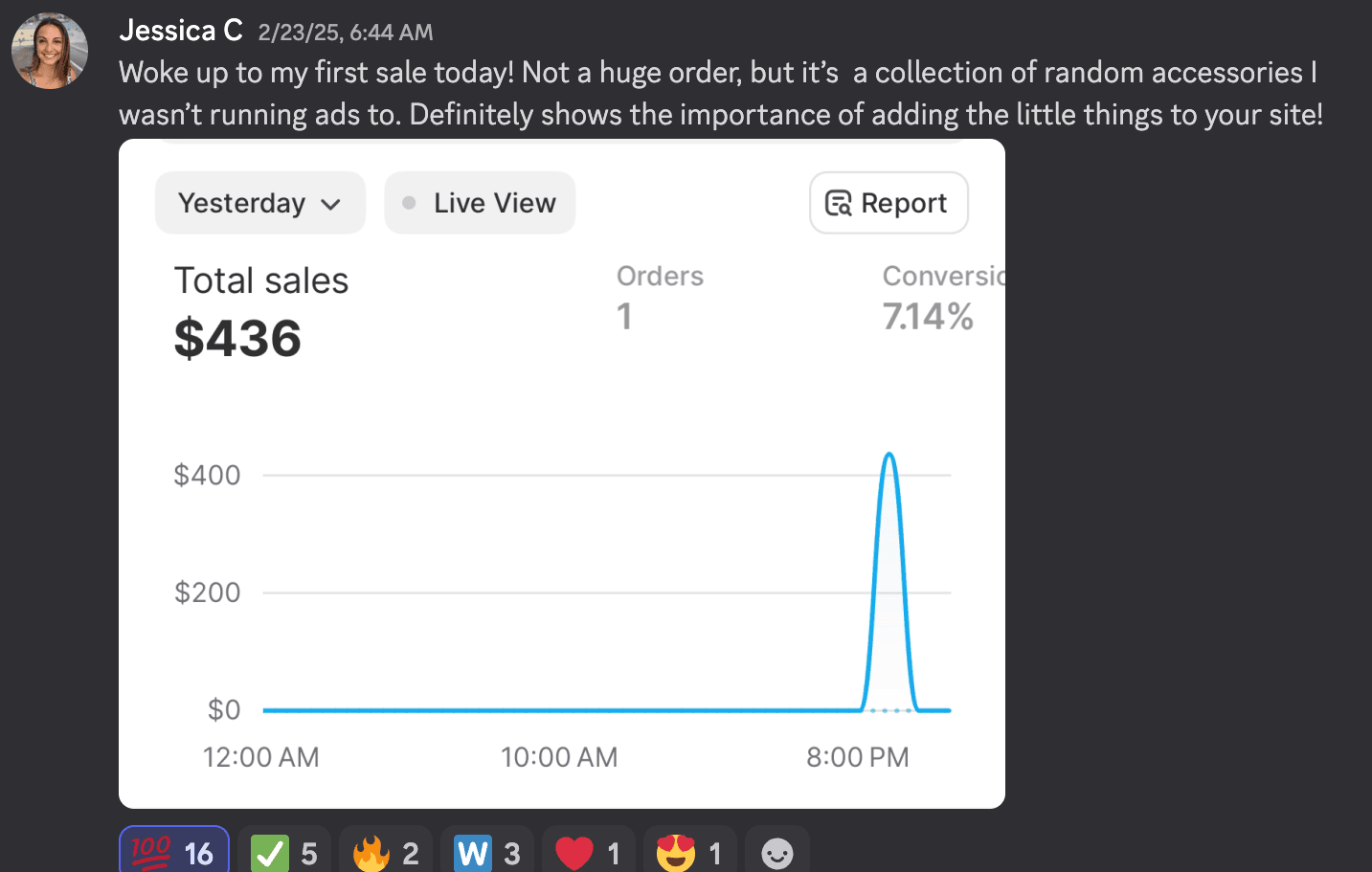The width and height of the screenshot is (1372, 872).
Task: Toggle the green checkmark reaction
Action: click(284, 851)
